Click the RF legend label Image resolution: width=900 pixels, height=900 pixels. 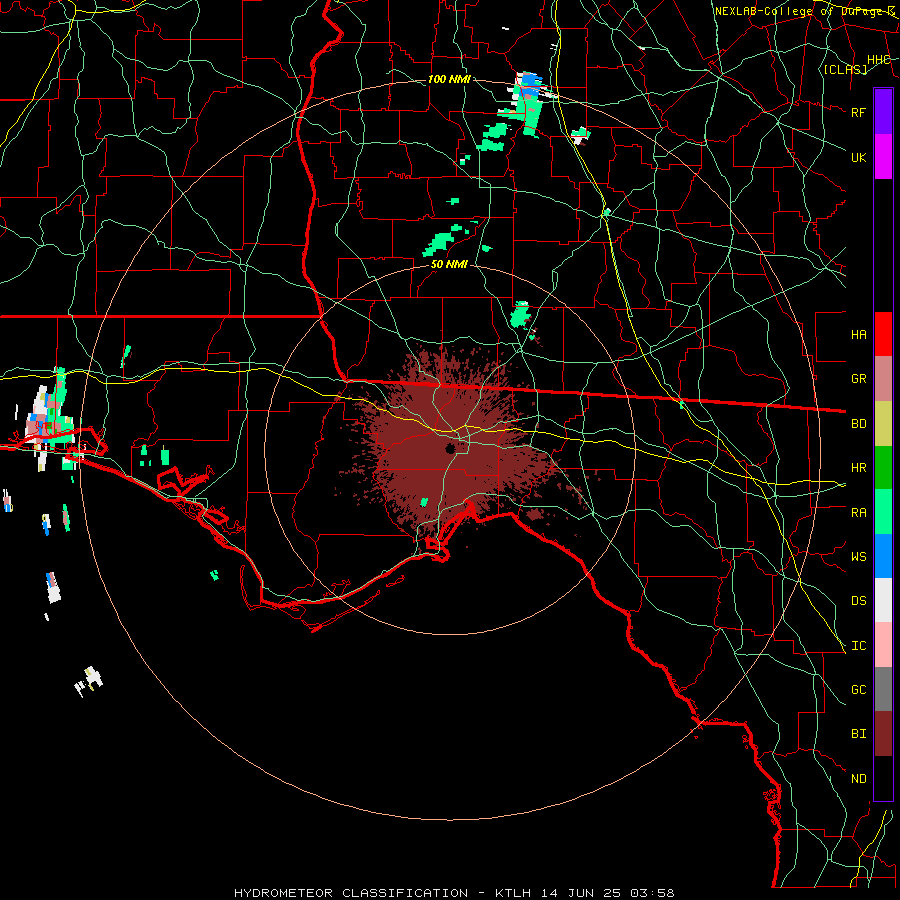tap(858, 112)
